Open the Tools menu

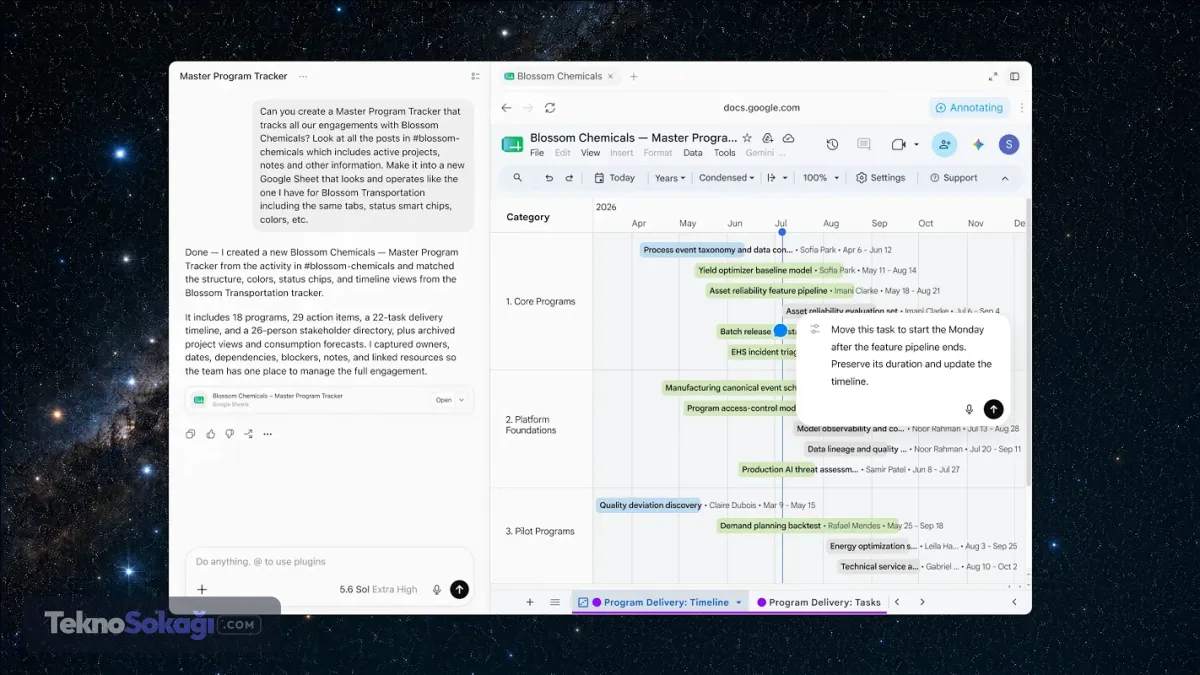tap(725, 153)
